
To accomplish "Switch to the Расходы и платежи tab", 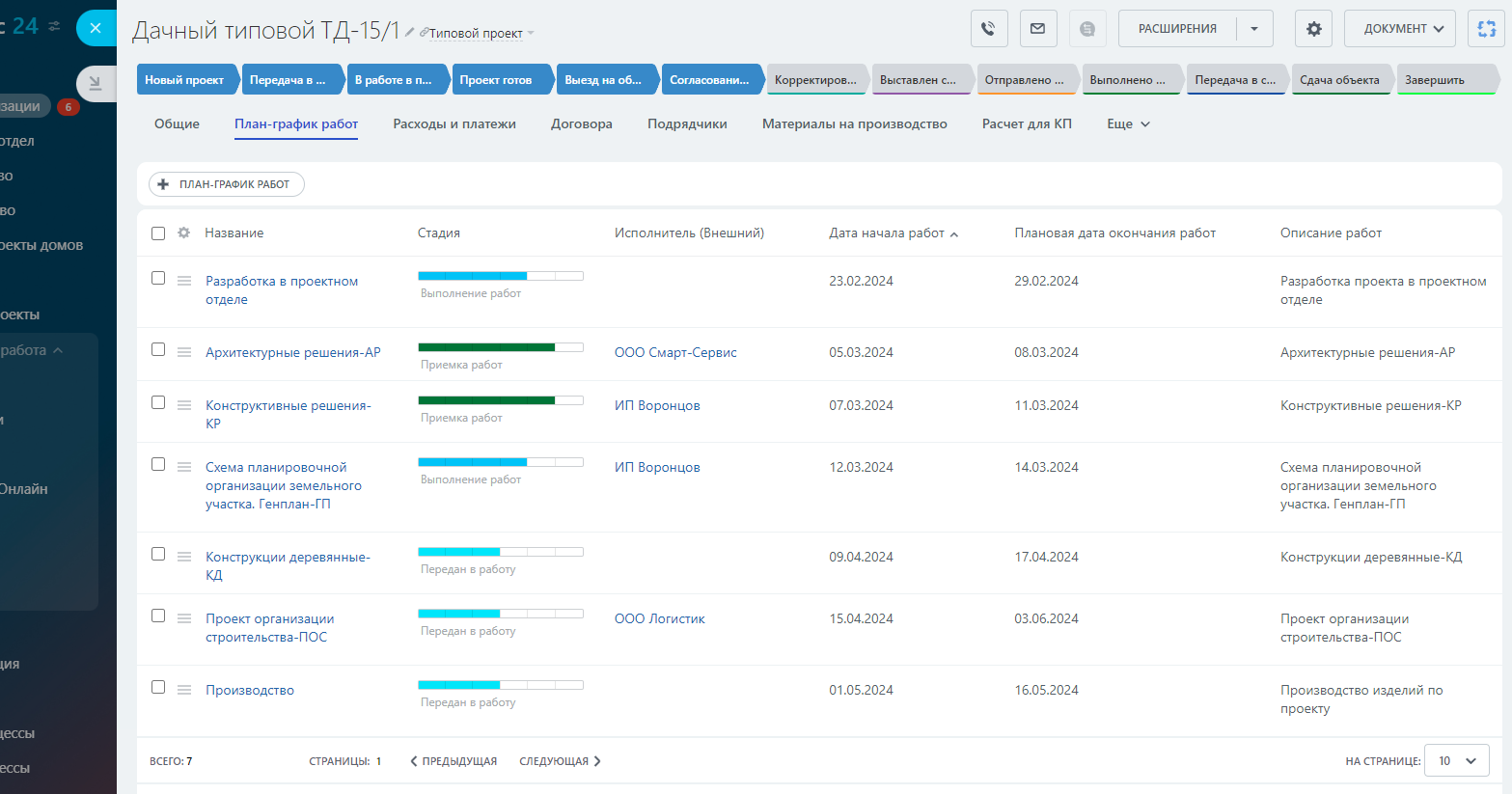I will (x=454, y=124).
